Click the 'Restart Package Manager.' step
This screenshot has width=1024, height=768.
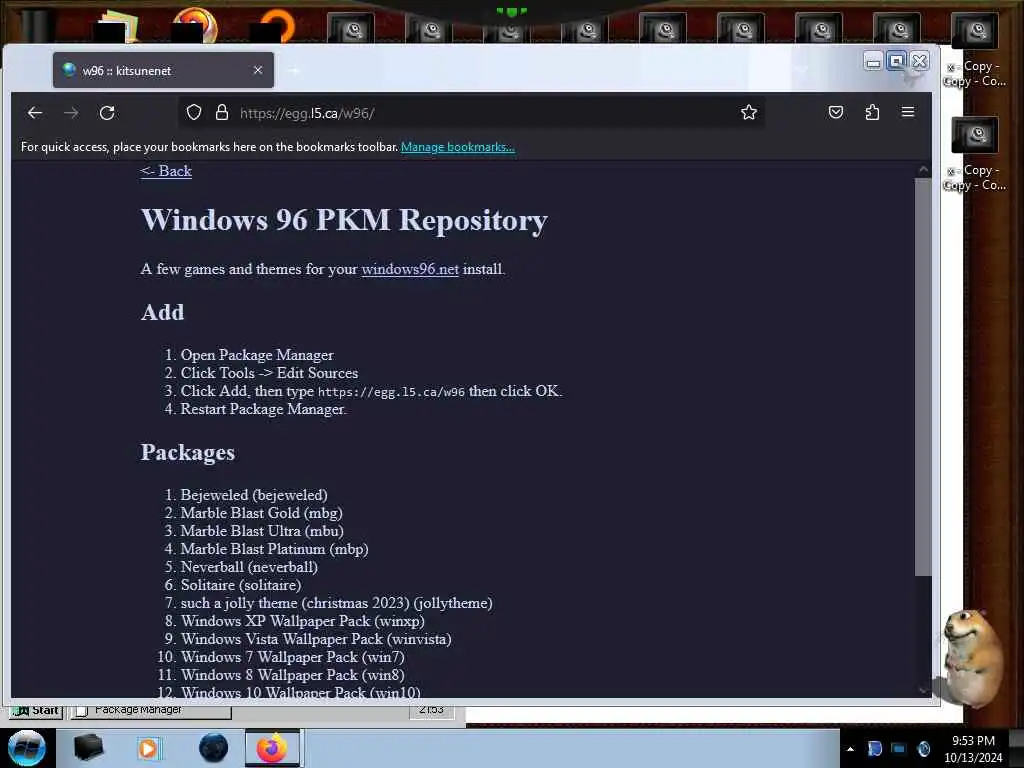click(263, 409)
